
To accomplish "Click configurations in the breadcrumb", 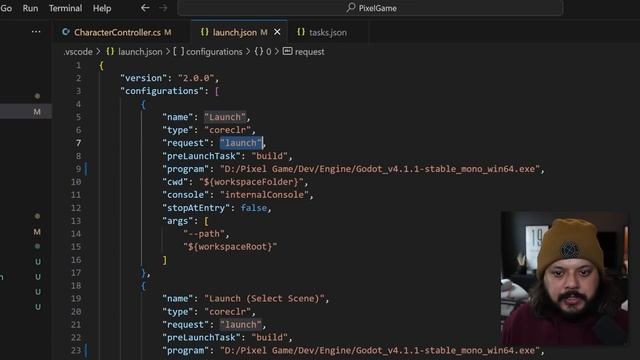I will (214, 52).
